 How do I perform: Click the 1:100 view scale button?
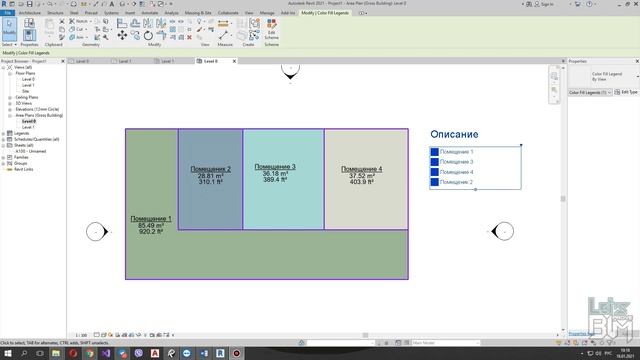pos(81,335)
